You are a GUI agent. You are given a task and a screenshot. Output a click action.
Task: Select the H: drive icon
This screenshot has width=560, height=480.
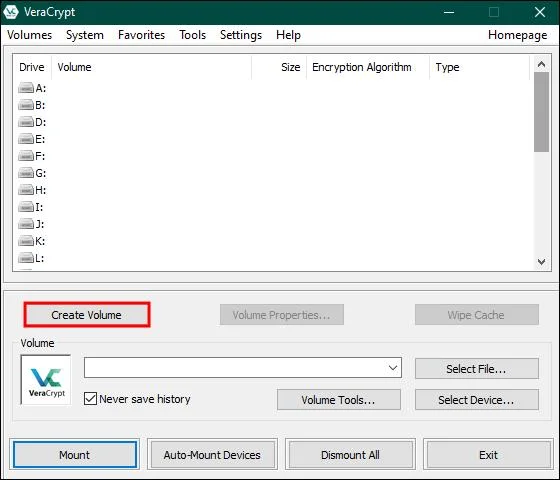[x=26, y=190]
